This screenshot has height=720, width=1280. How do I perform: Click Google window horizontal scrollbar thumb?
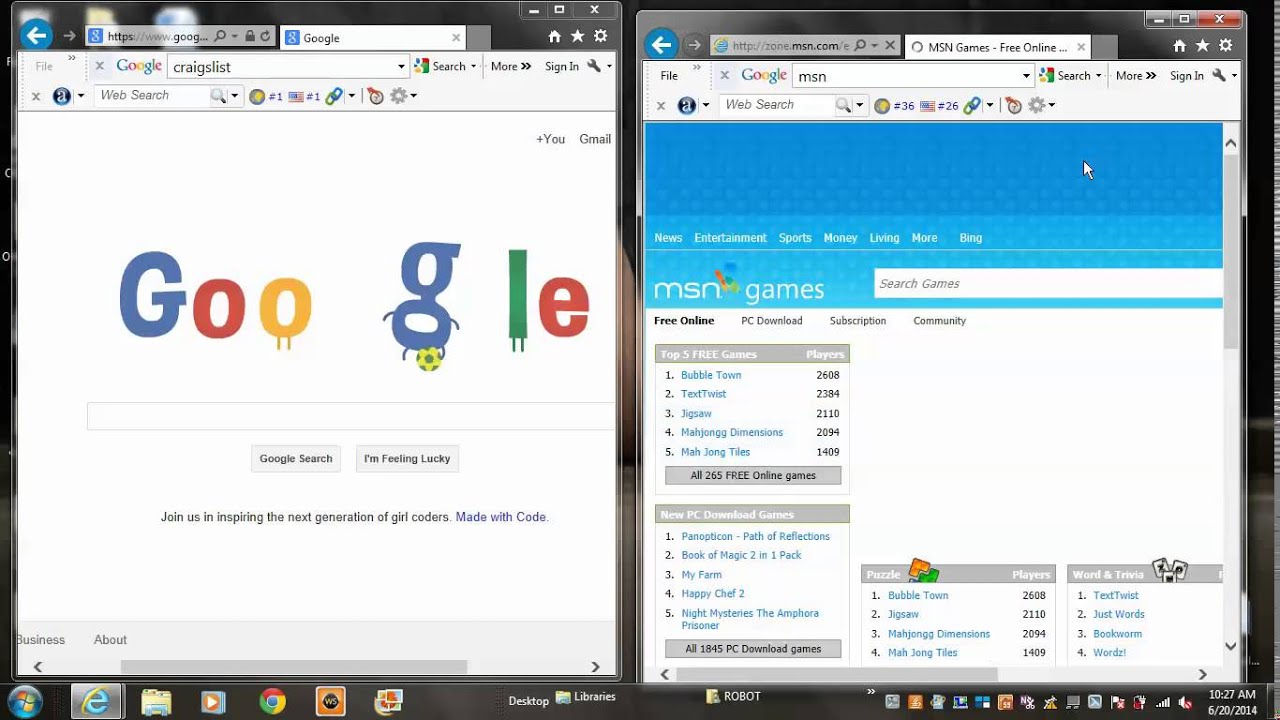coord(294,667)
